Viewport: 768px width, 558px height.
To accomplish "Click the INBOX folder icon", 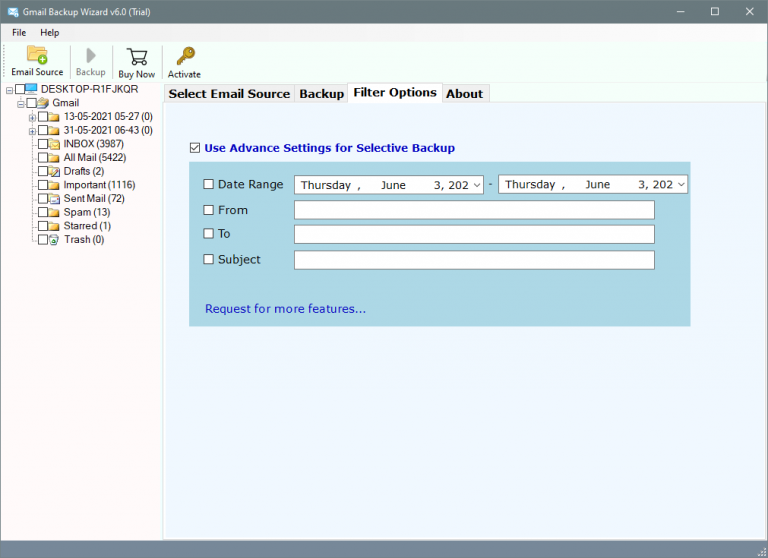I will [54, 144].
